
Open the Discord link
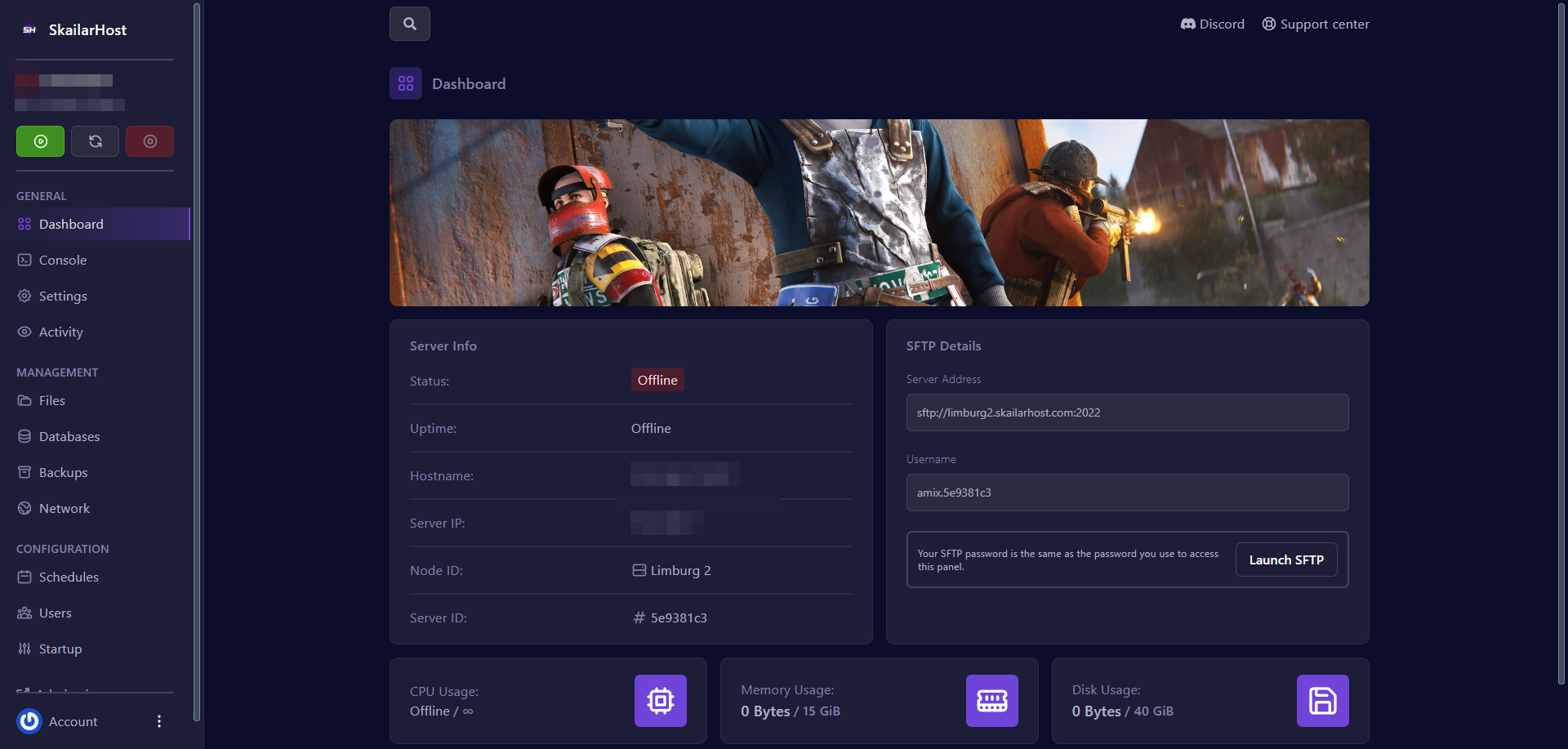(x=1212, y=24)
